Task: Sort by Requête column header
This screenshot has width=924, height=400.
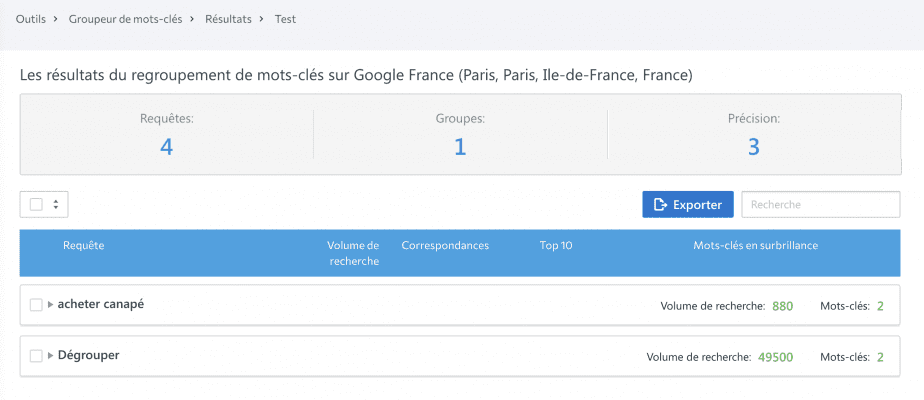Action: [x=84, y=246]
